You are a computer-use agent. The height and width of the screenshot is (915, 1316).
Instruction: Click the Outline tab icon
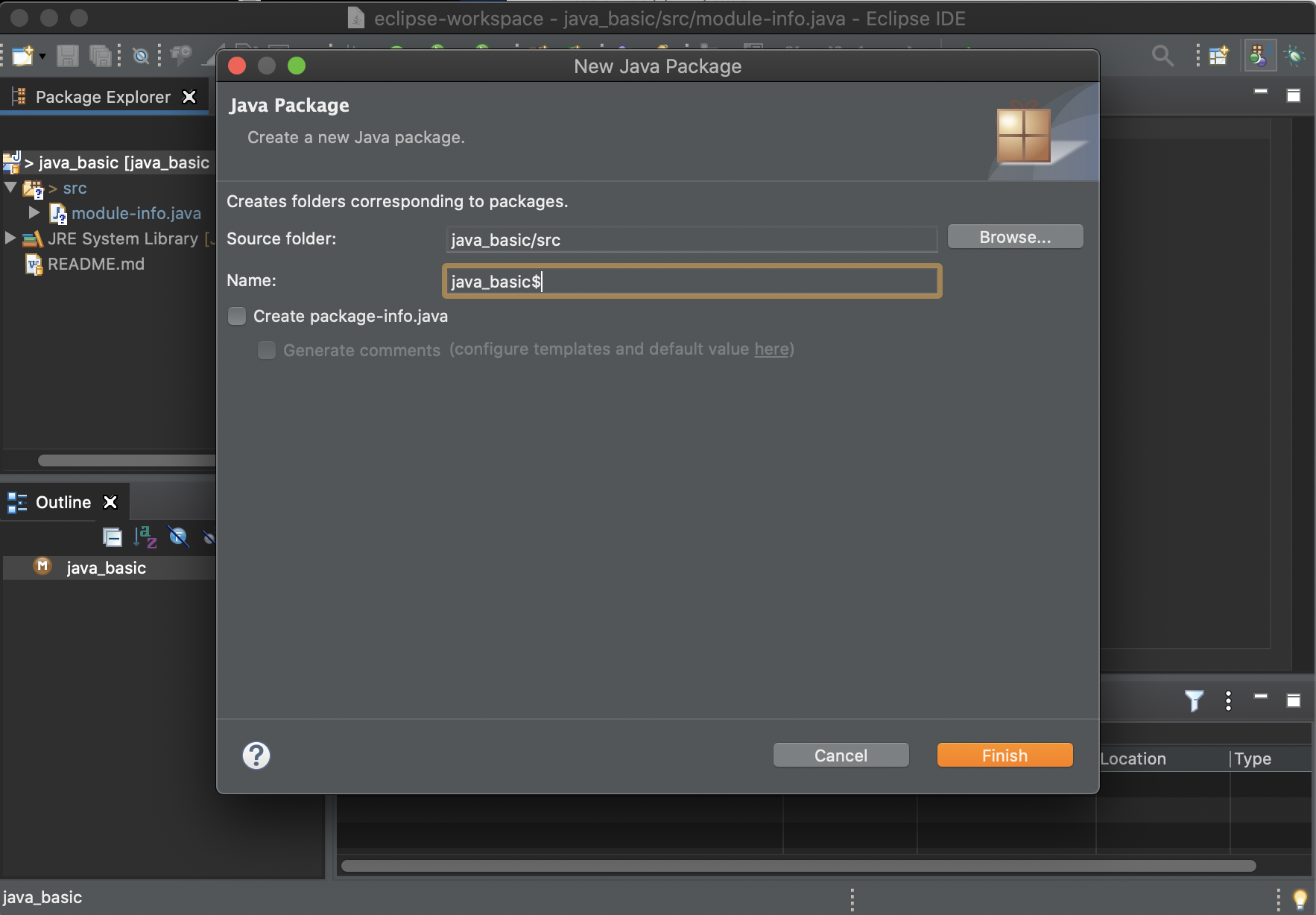pos(17,502)
